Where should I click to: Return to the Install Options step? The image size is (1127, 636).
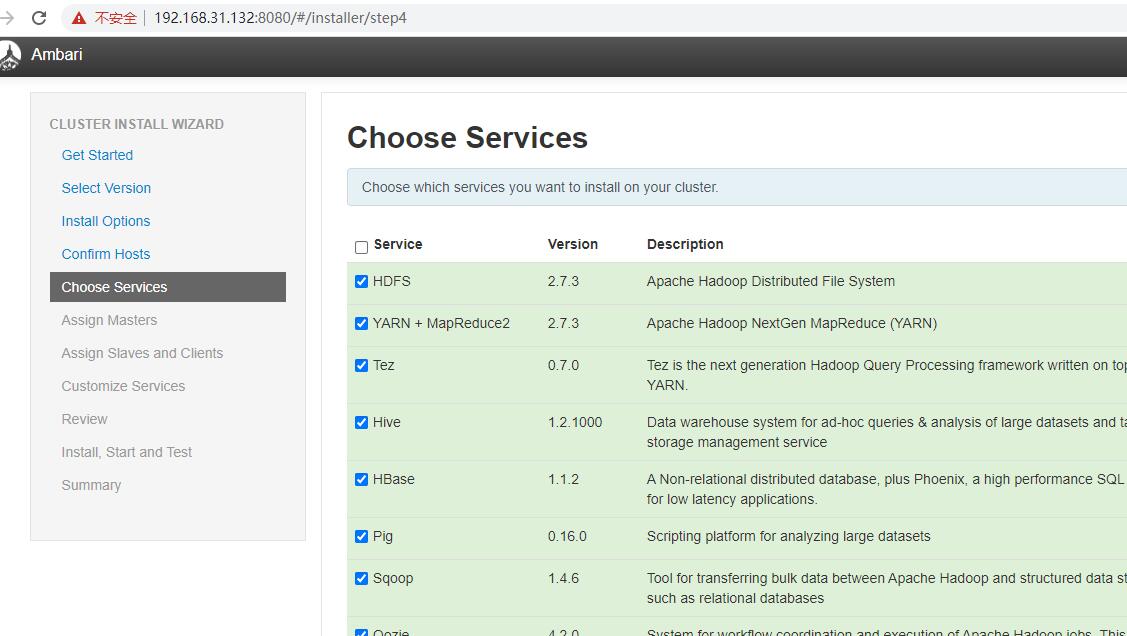coord(106,221)
